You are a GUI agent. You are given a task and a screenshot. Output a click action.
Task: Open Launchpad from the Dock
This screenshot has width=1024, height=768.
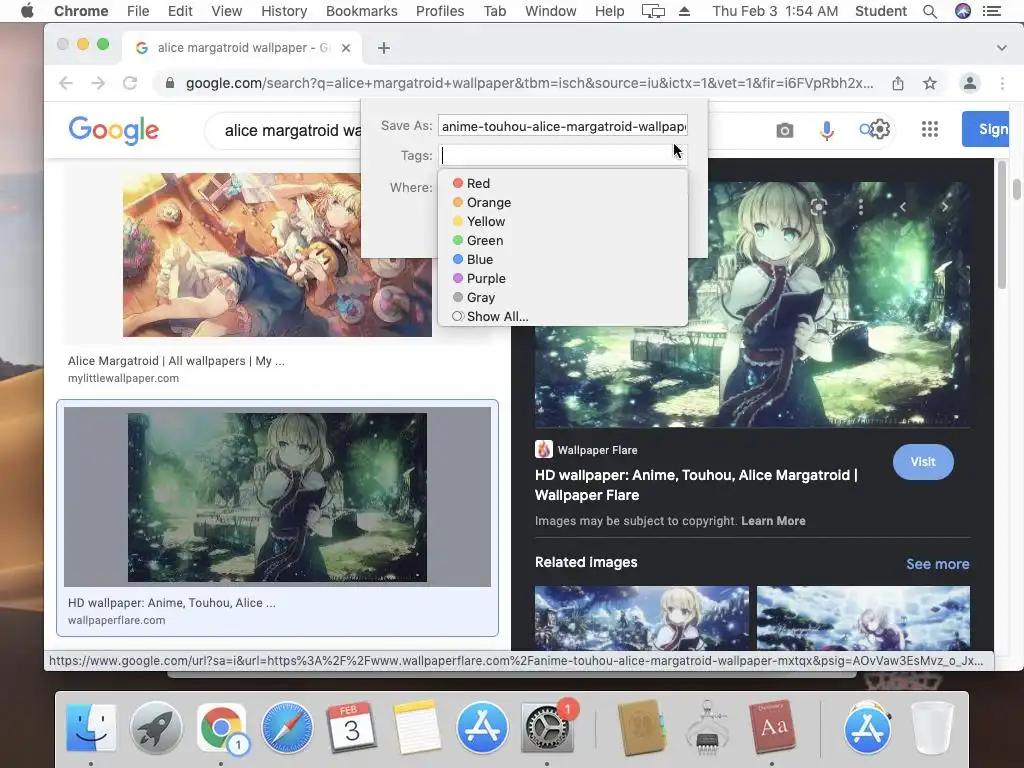click(156, 726)
